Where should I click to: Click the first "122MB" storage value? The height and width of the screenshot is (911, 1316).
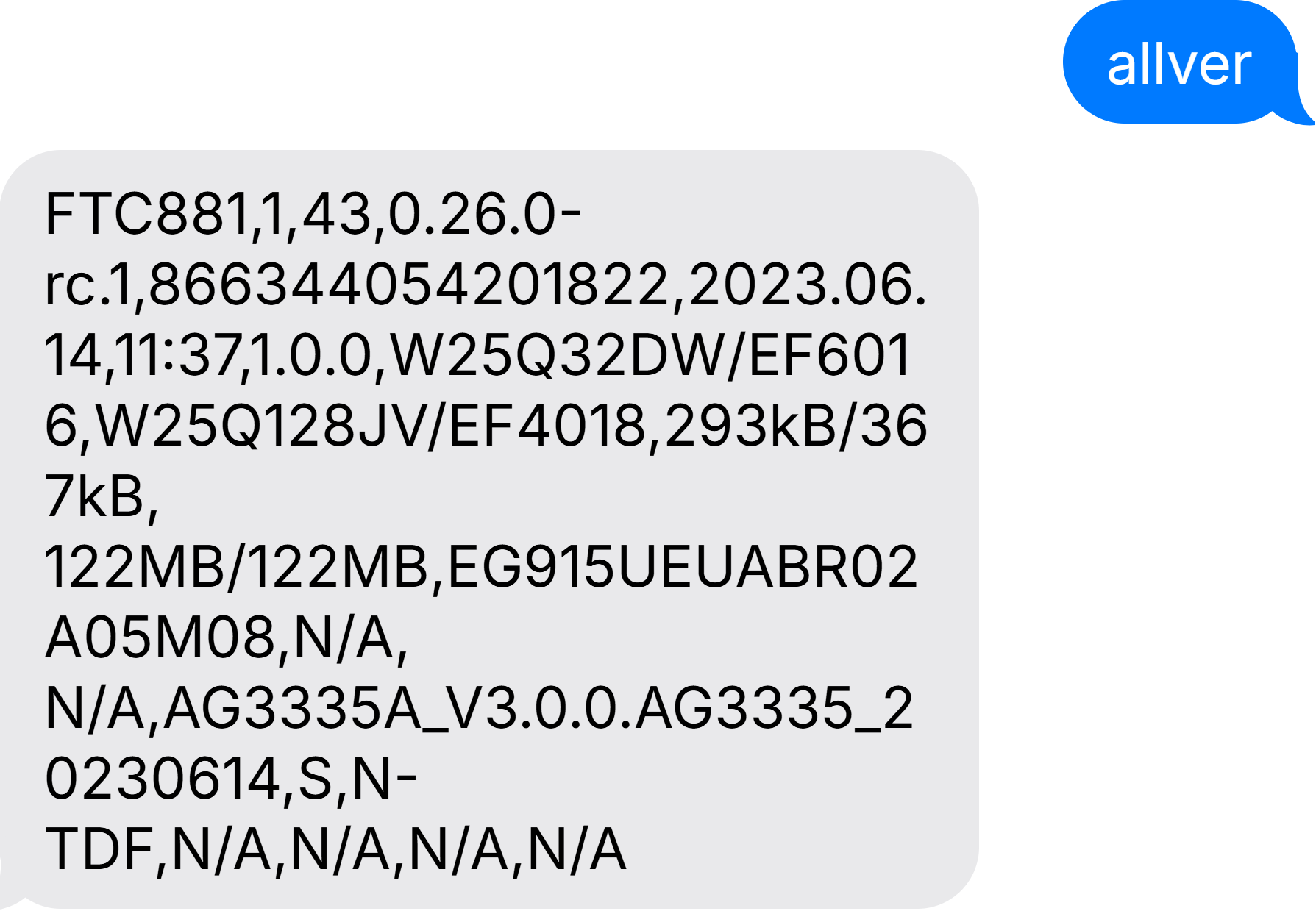(135, 568)
